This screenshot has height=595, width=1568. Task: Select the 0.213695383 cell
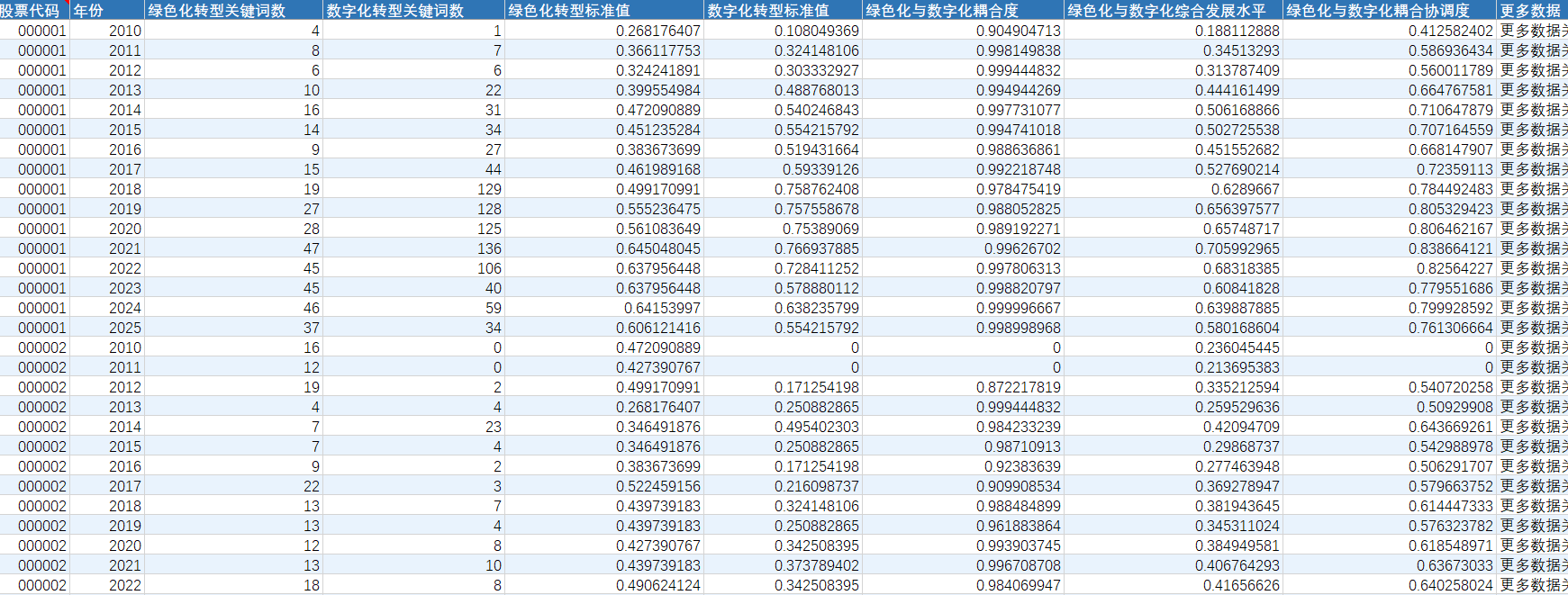pos(1173,367)
